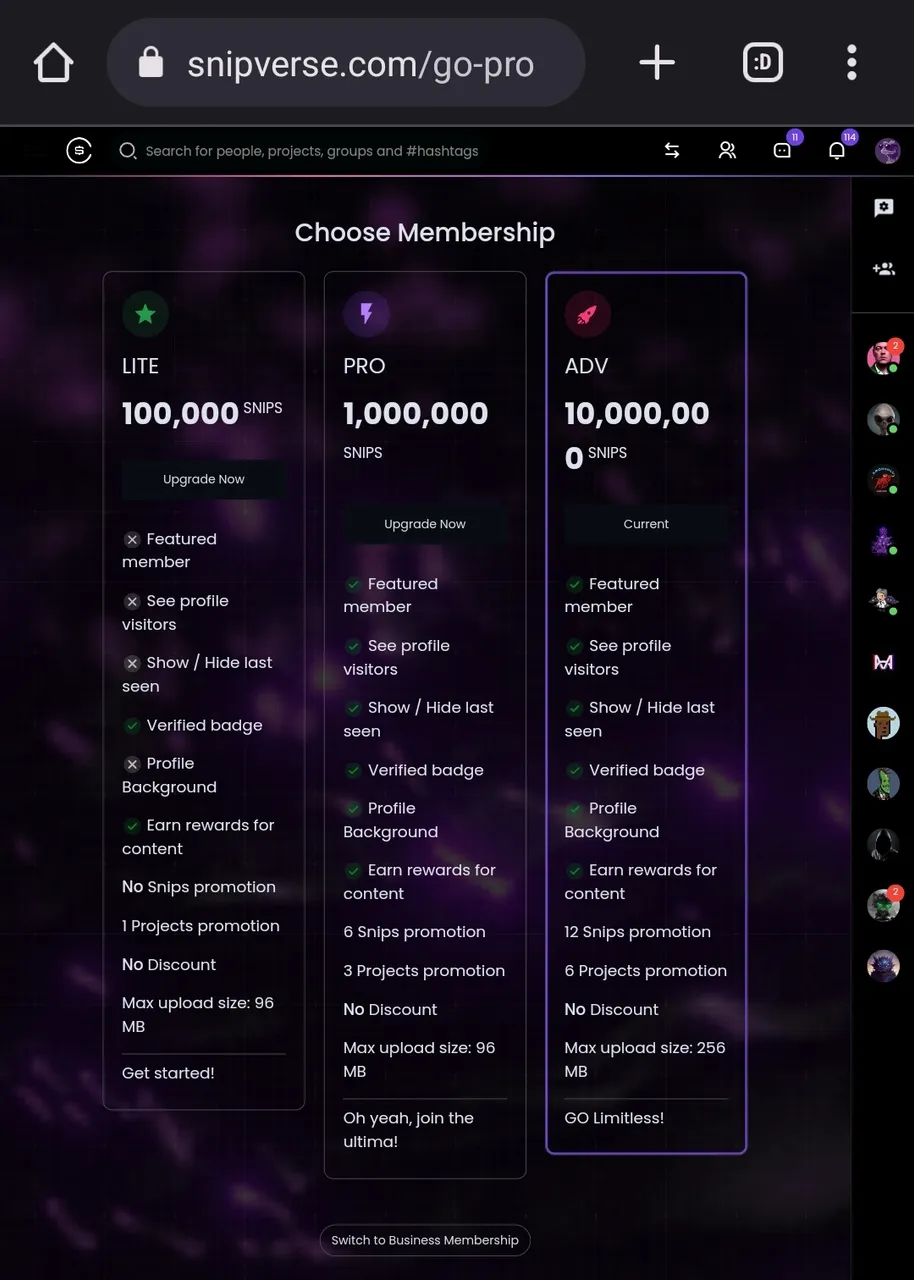Click the chat settings icon in sidebar
The width and height of the screenshot is (914, 1280).
tap(883, 208)
